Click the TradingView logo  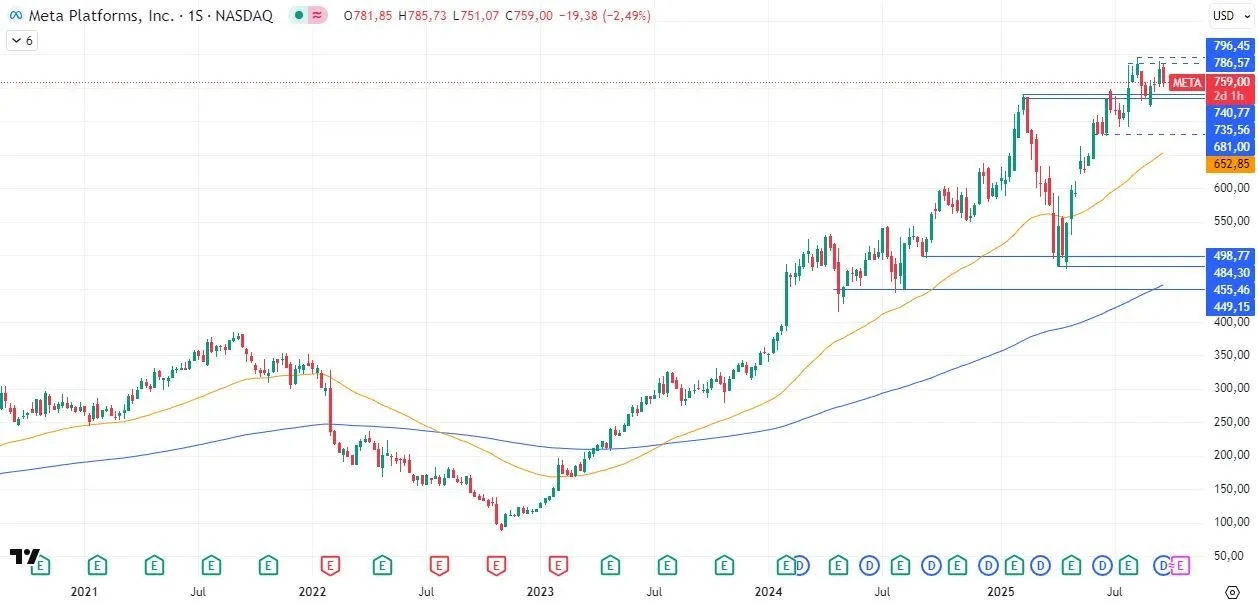point(25,556)
